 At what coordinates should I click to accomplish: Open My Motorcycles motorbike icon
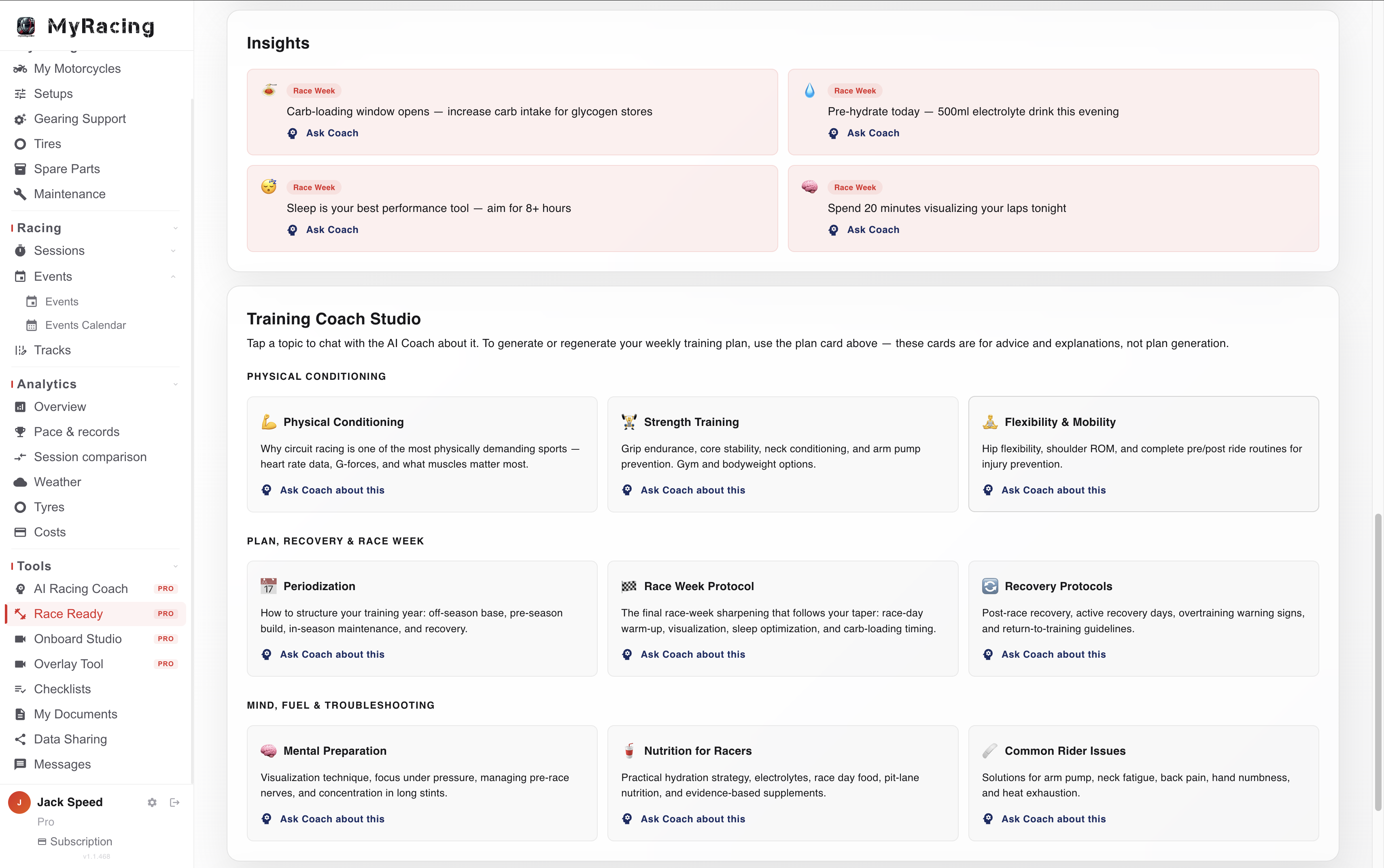20,69
